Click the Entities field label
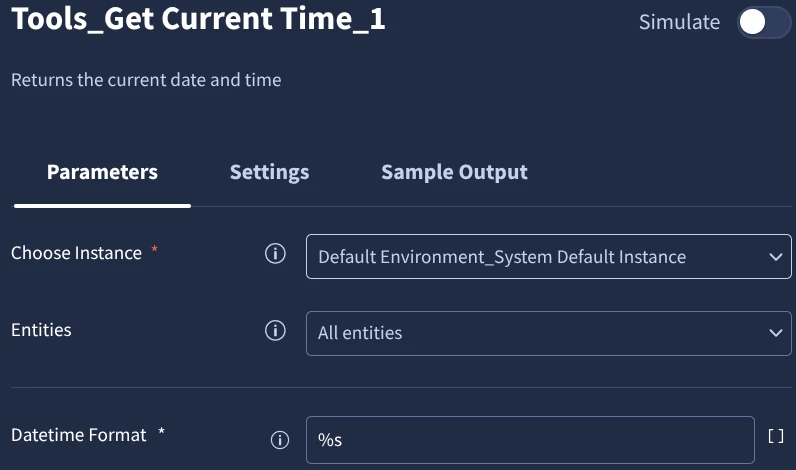 [x=41, y=330]
